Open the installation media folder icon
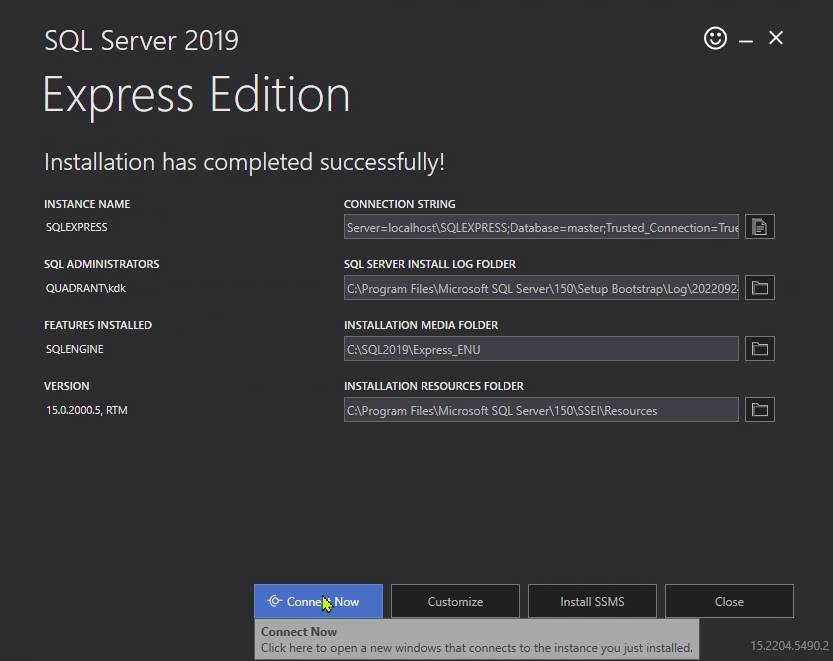The width and height of the screenshot is (833, 661). tap(760, 349)
